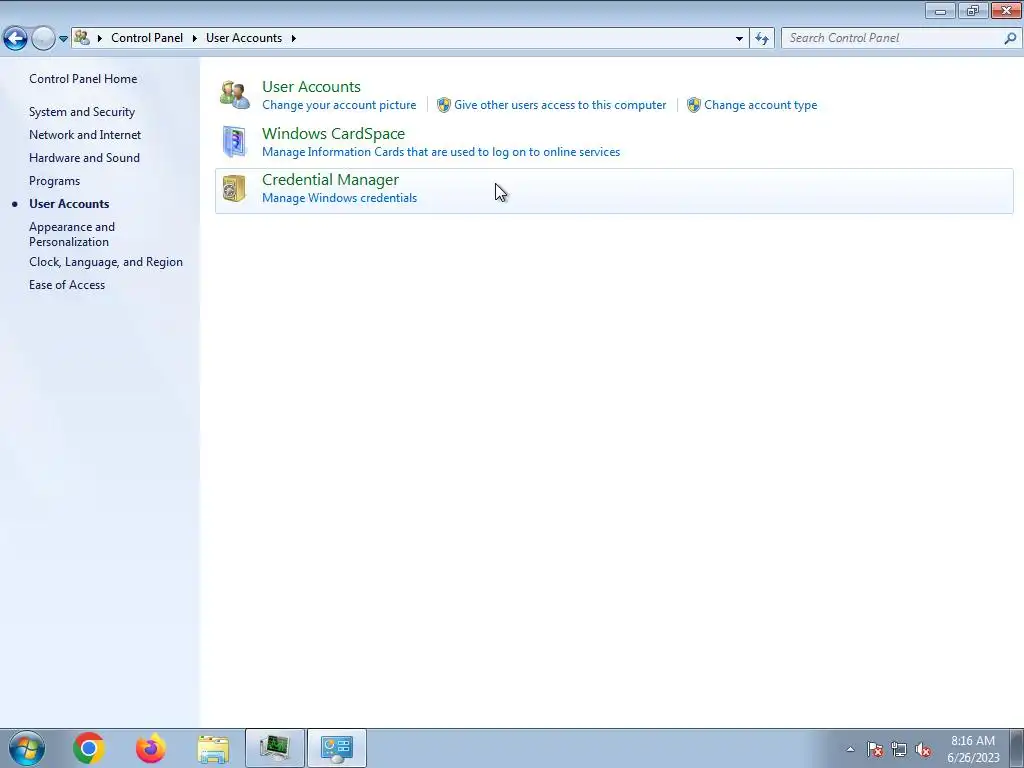Open Programs category in sidebar
1024x768 pixels.
[54, 181]
